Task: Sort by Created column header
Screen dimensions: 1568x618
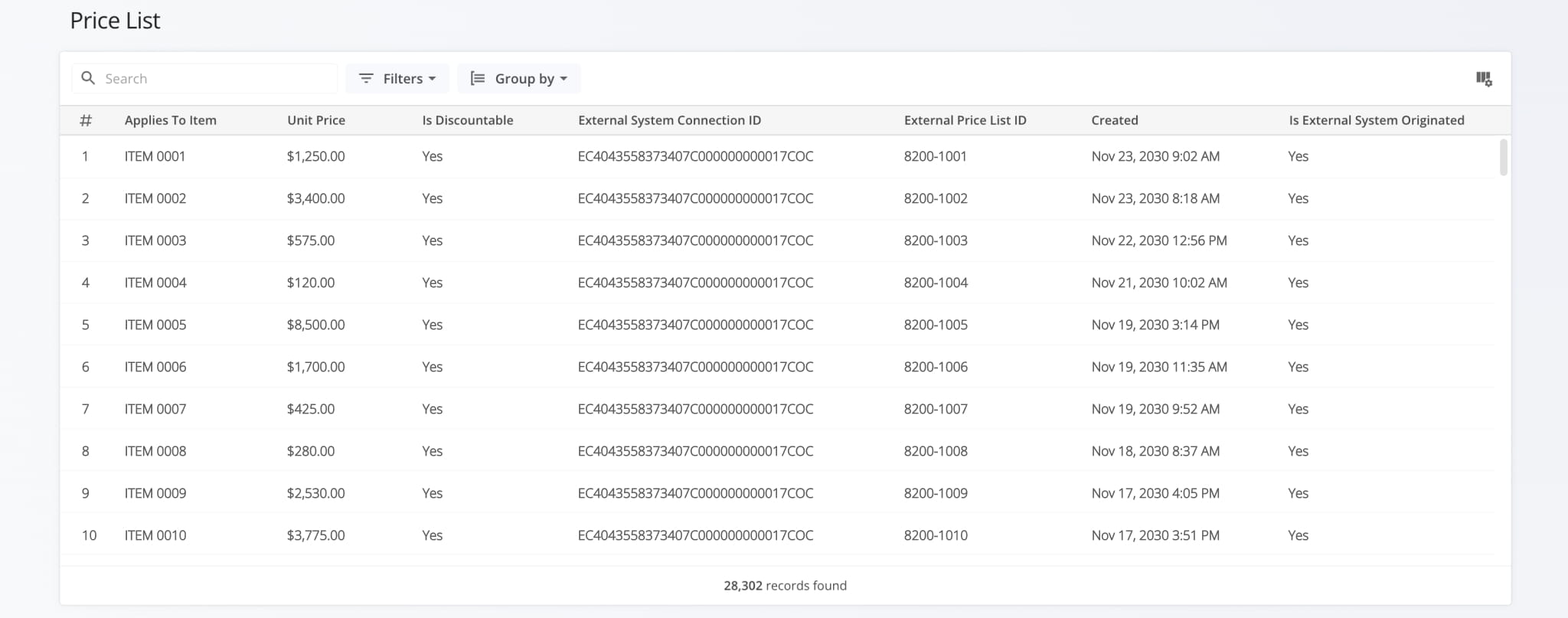Action: tap(1114, 120)
